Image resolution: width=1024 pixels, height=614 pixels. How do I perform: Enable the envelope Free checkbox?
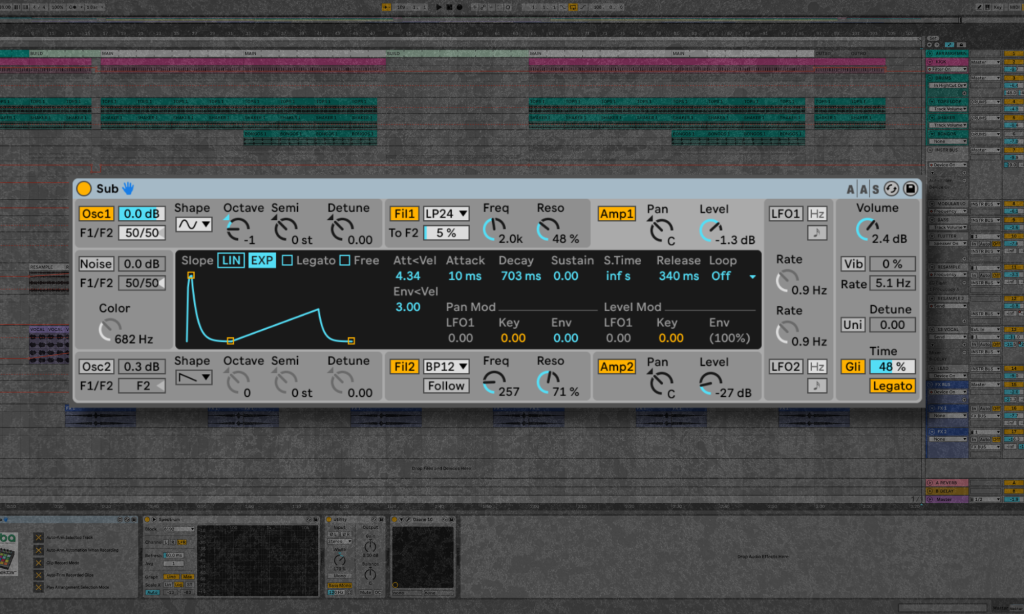coord(345,261)
